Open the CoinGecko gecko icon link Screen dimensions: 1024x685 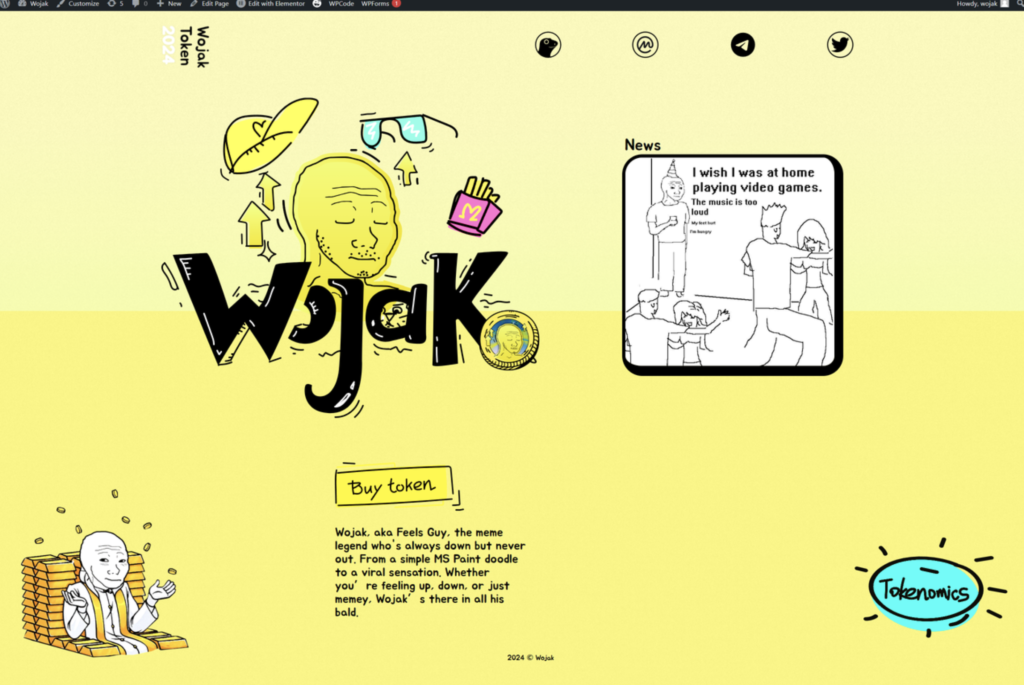pos(548,45)
